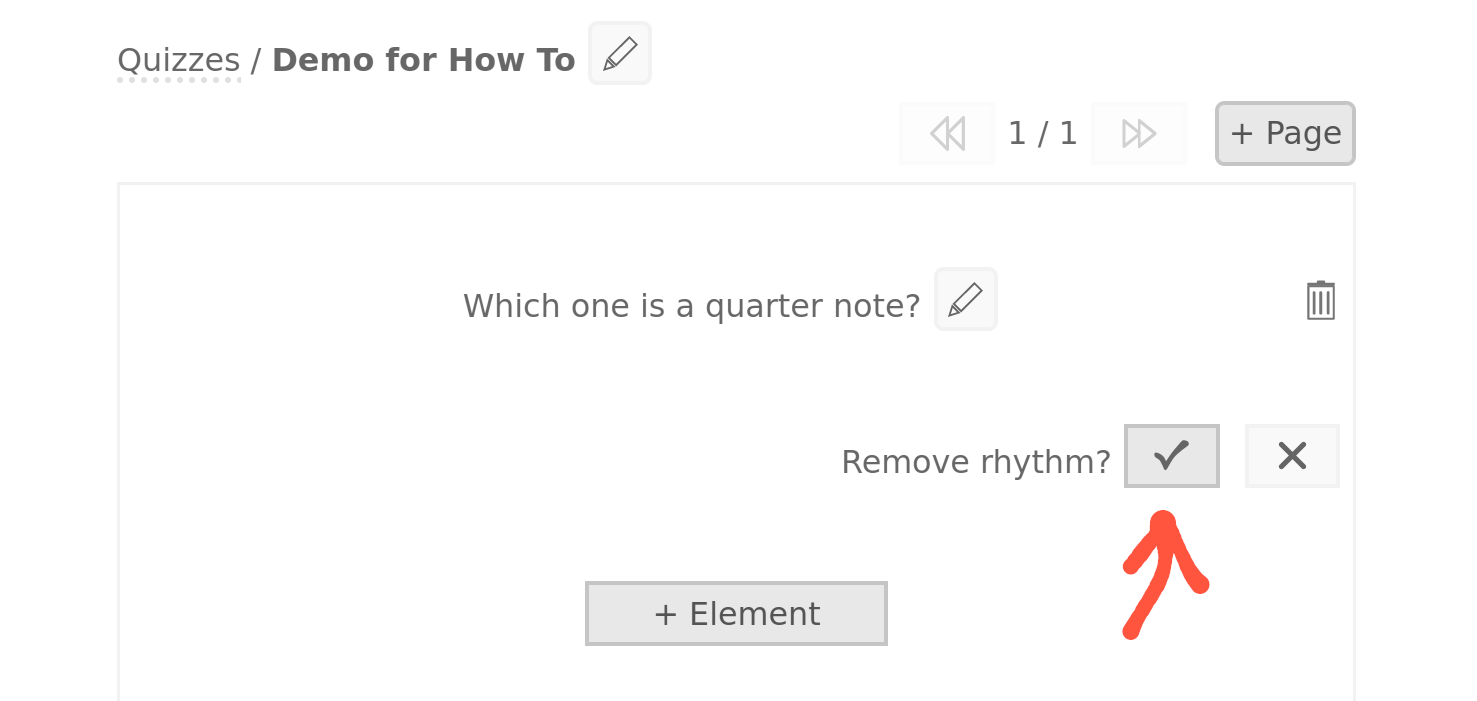Screen dimensions: 1477x701
Task: Click the 'Which one is a quarter note?' text
Action: click(691, 306)
